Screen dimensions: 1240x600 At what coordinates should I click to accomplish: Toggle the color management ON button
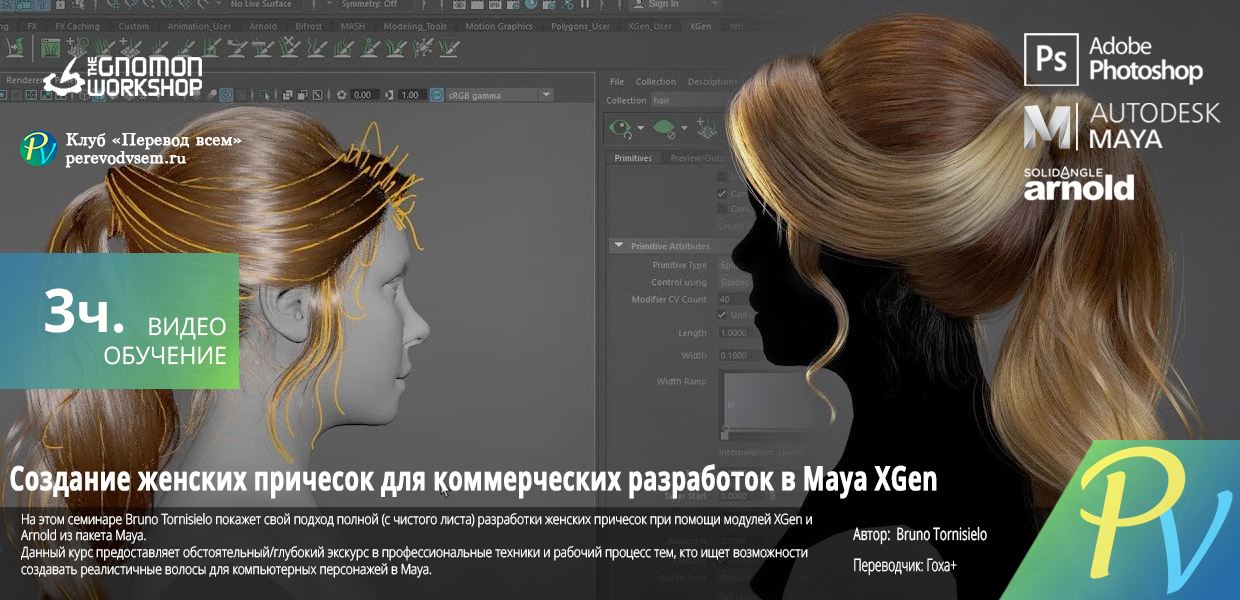pyautogui.click(x=436, y=95)
